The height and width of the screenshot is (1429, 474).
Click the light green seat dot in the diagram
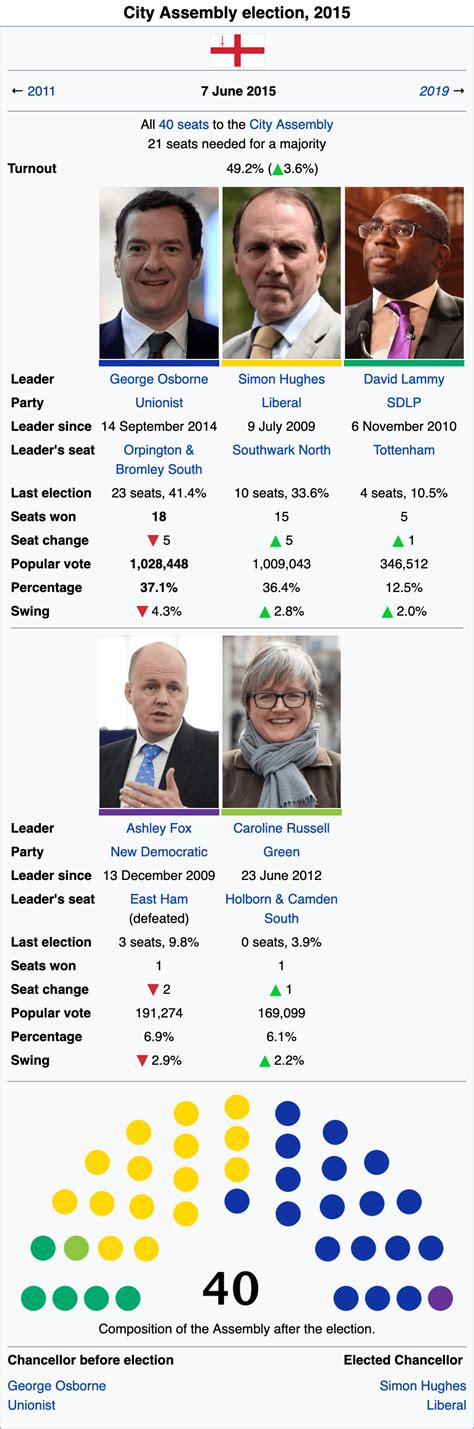76,1248
